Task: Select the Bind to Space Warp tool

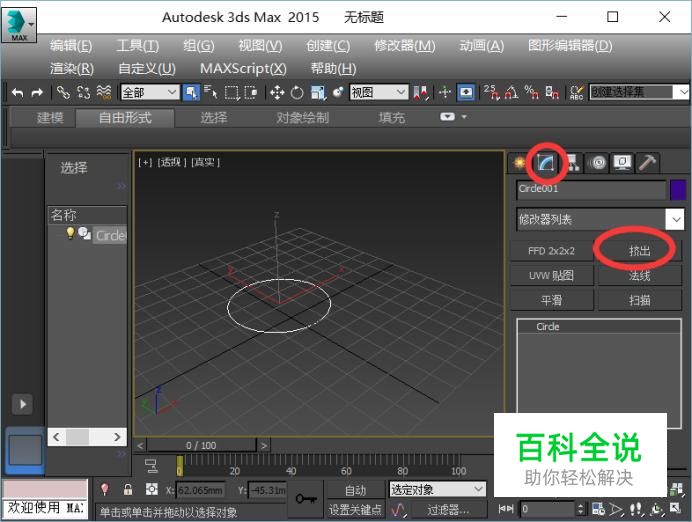Action: [x=104, y=93]
